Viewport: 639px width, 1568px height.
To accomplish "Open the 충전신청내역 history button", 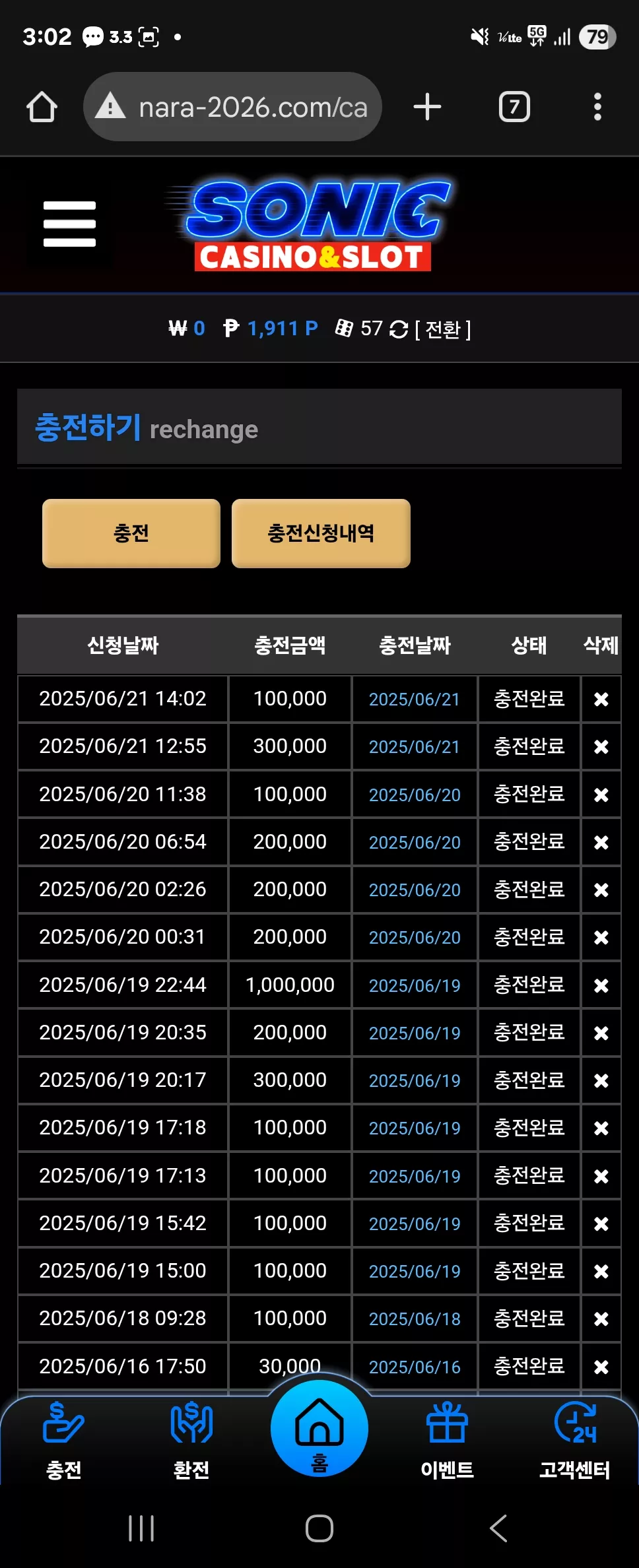I will pyautogui.click(x=321, y=533).
